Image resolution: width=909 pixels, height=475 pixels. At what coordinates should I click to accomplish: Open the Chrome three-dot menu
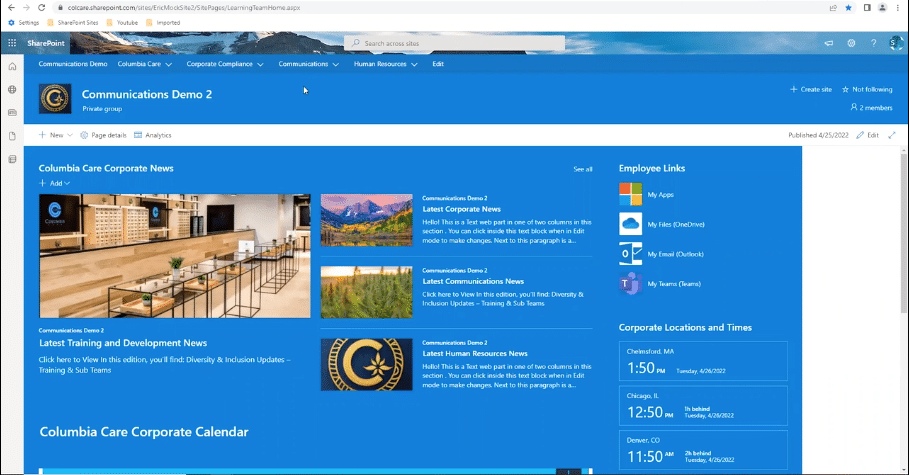point(898,8)
